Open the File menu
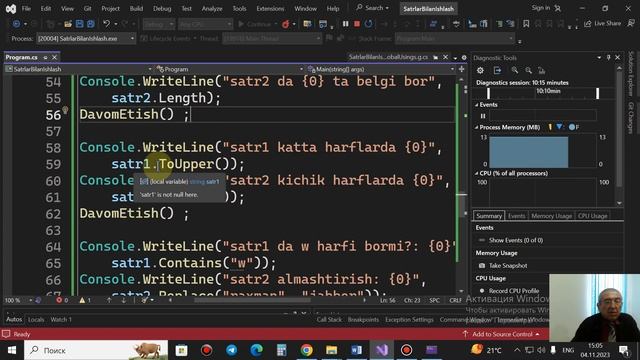The image size is (640, 360). pos(26,8)
